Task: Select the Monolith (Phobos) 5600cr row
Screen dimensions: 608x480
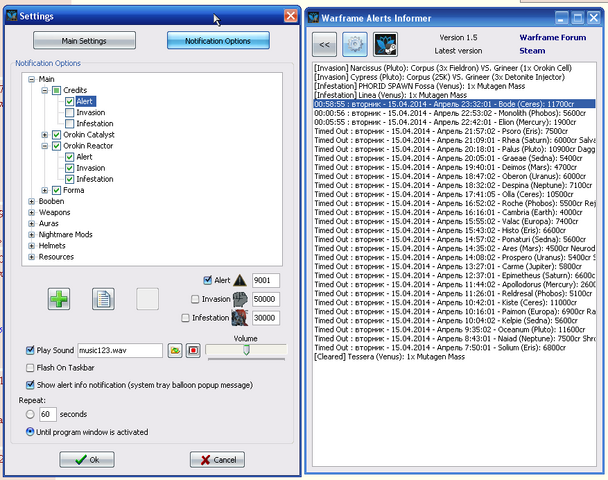Action: click(454, 113)
